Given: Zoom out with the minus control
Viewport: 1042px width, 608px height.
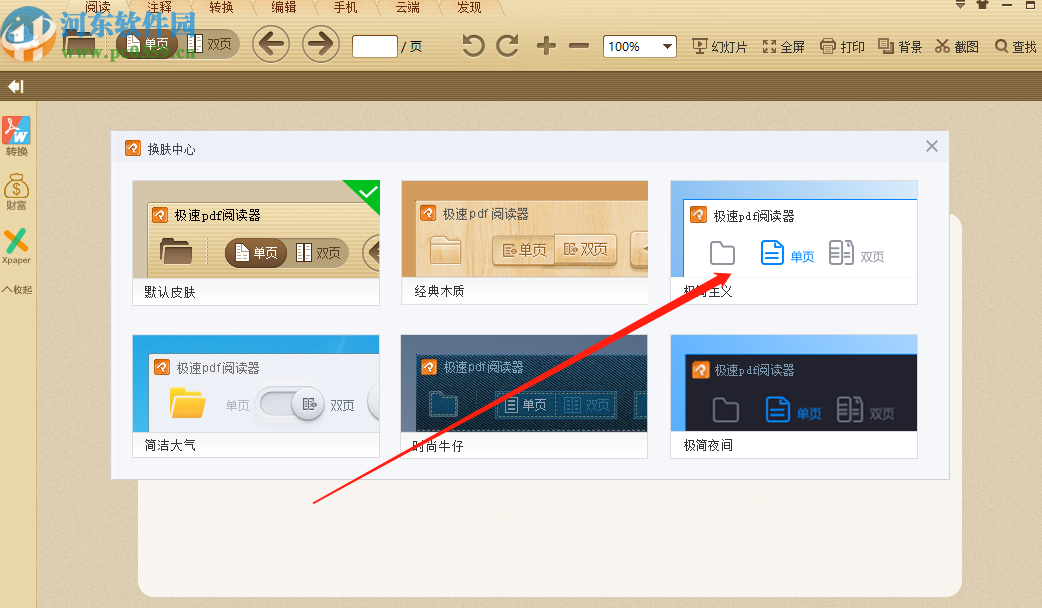Looking at the screenshot, I should click(x=578, y=46).
